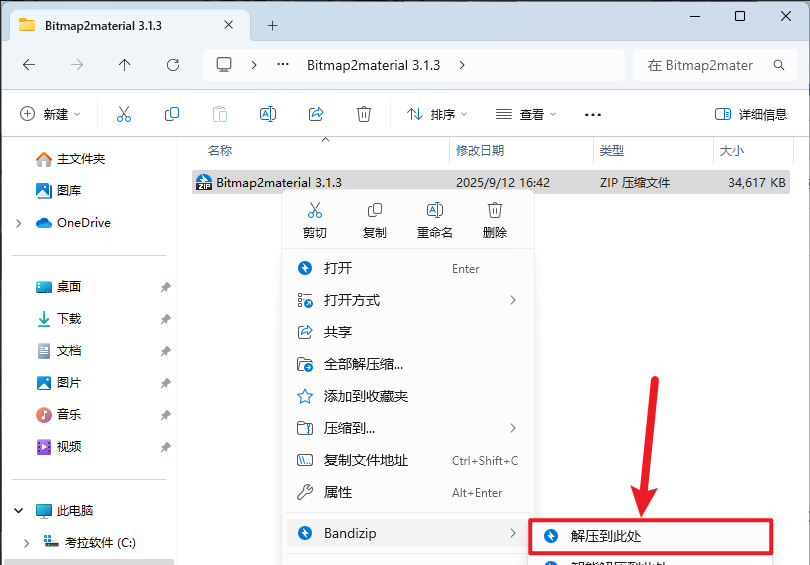Click the Forward navigation arrow

coord(77,65)
